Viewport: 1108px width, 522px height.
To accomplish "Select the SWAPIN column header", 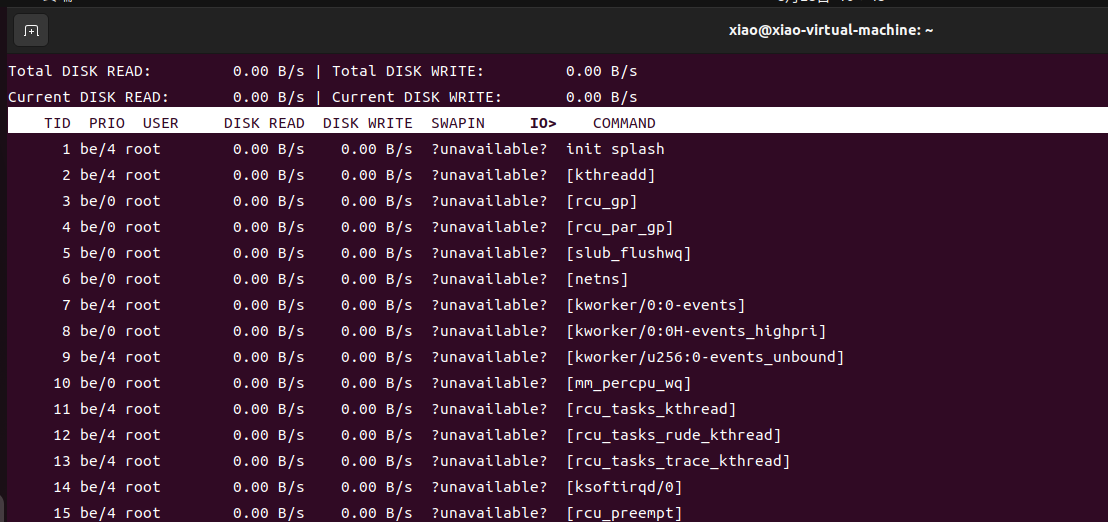I will 458,123.
